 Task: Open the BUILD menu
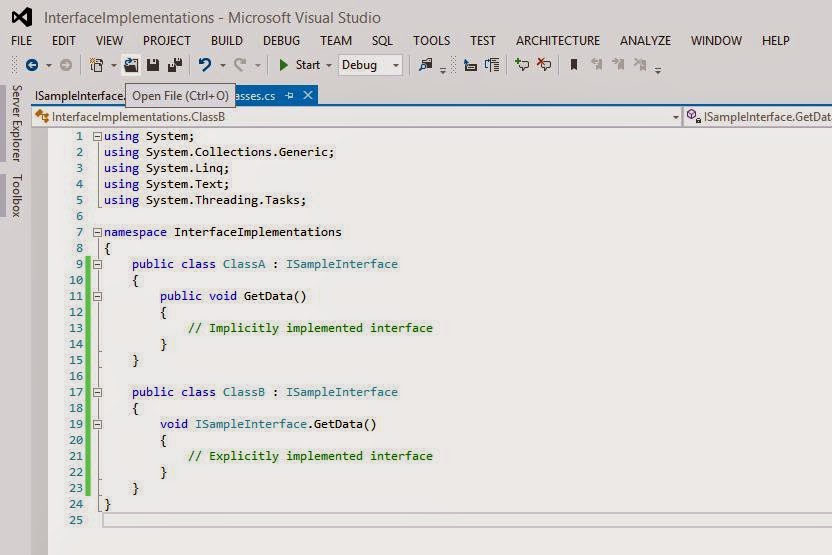pos(227,41)
